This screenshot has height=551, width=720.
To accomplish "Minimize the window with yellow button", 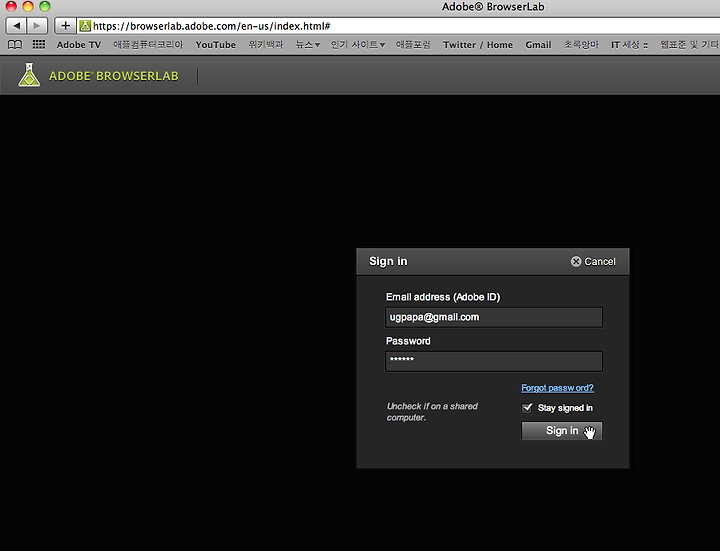I will tap(28, 6).
